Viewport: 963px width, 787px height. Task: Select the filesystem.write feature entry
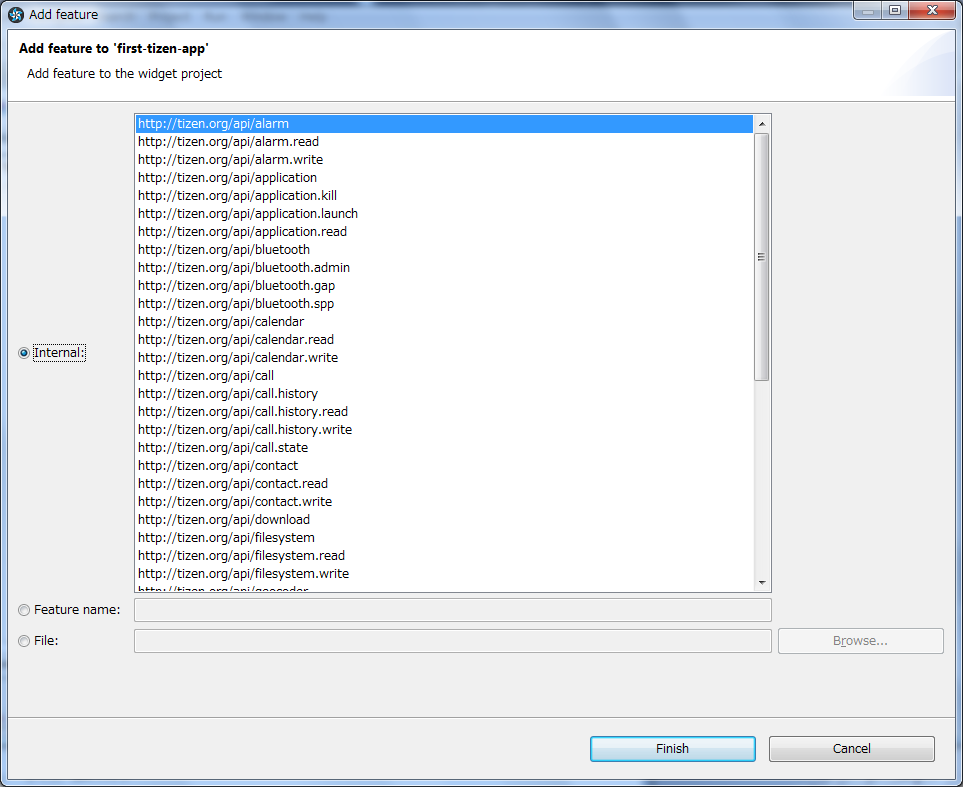click(x=445, y=574)
